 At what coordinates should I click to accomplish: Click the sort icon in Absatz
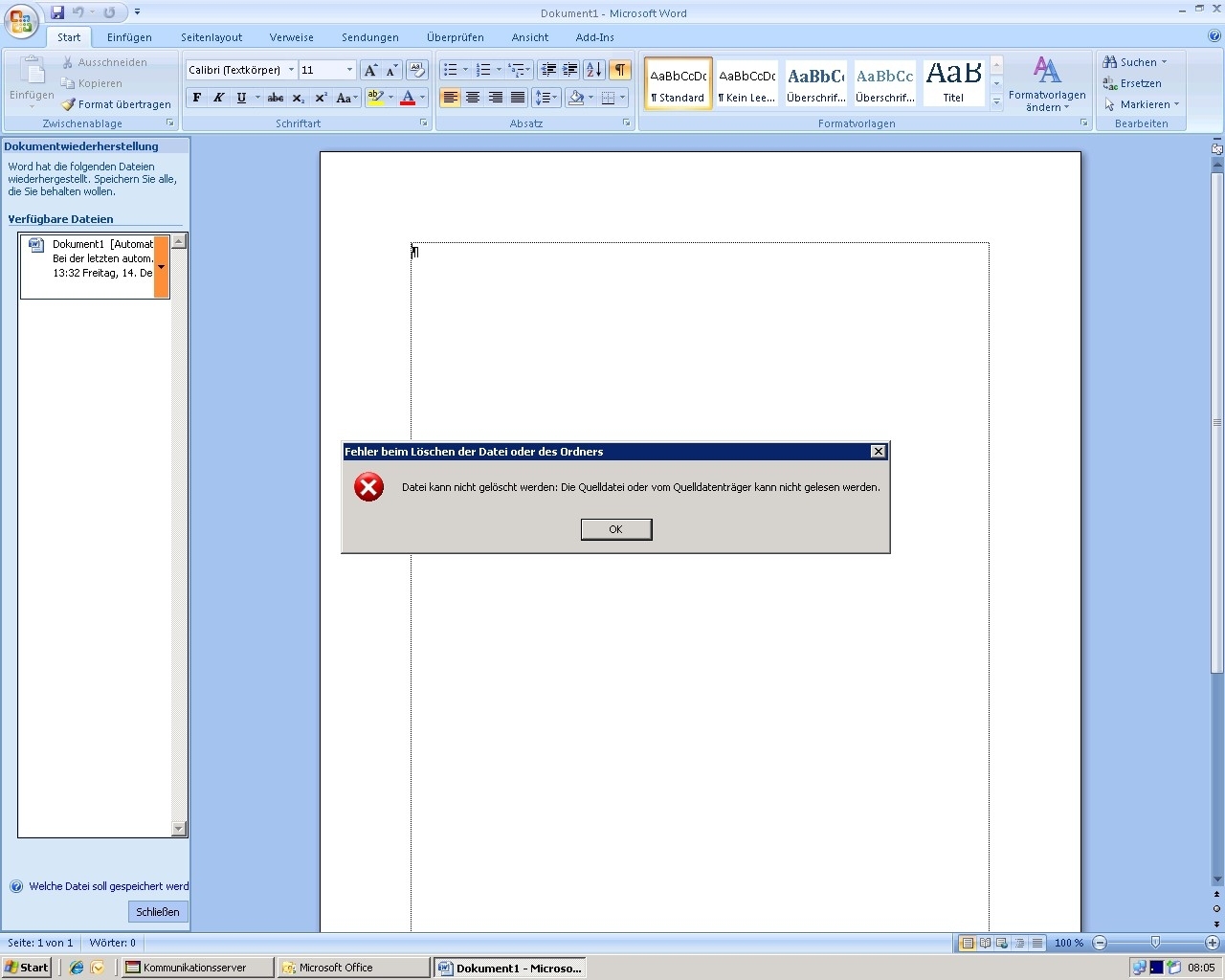[x=594, y=70]
